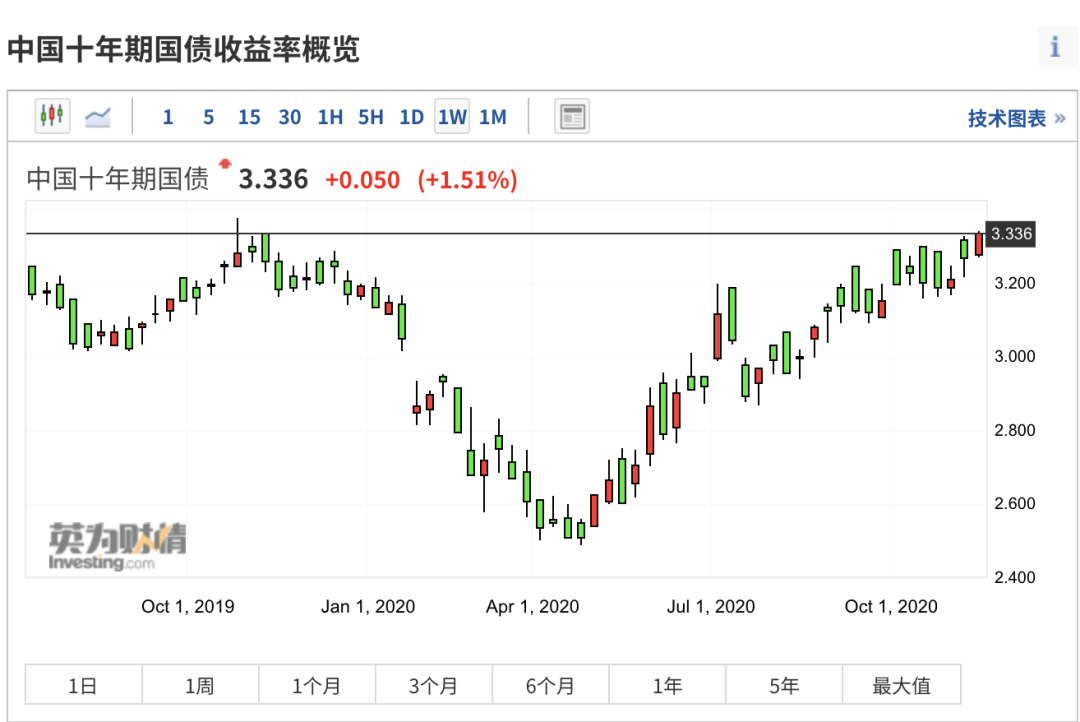1080x722 pixels.
Task: Click the 3.336 current price tag on axis
Action: (1011, 234)
